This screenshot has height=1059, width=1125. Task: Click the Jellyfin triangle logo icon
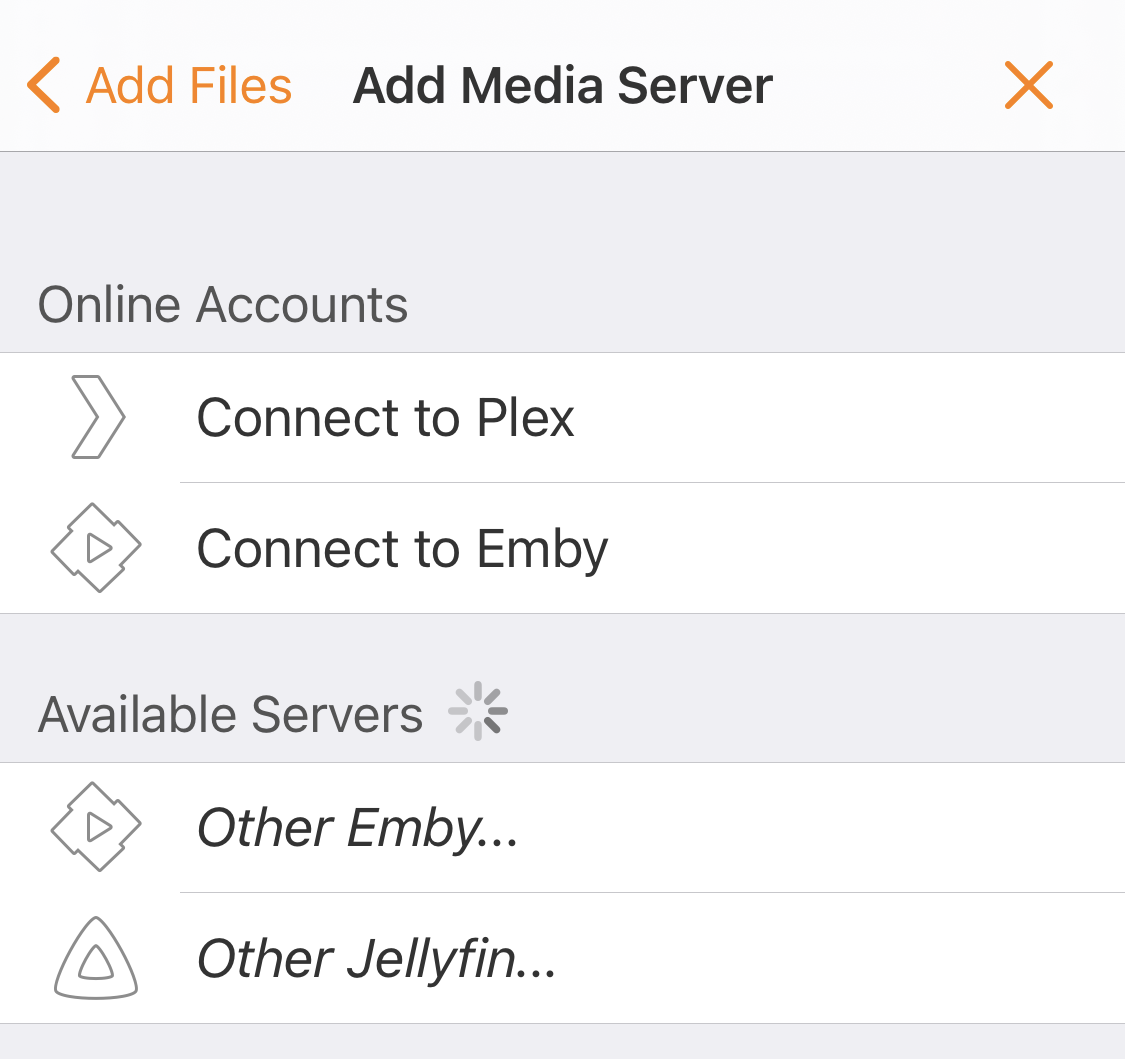[x=96, y=958]
